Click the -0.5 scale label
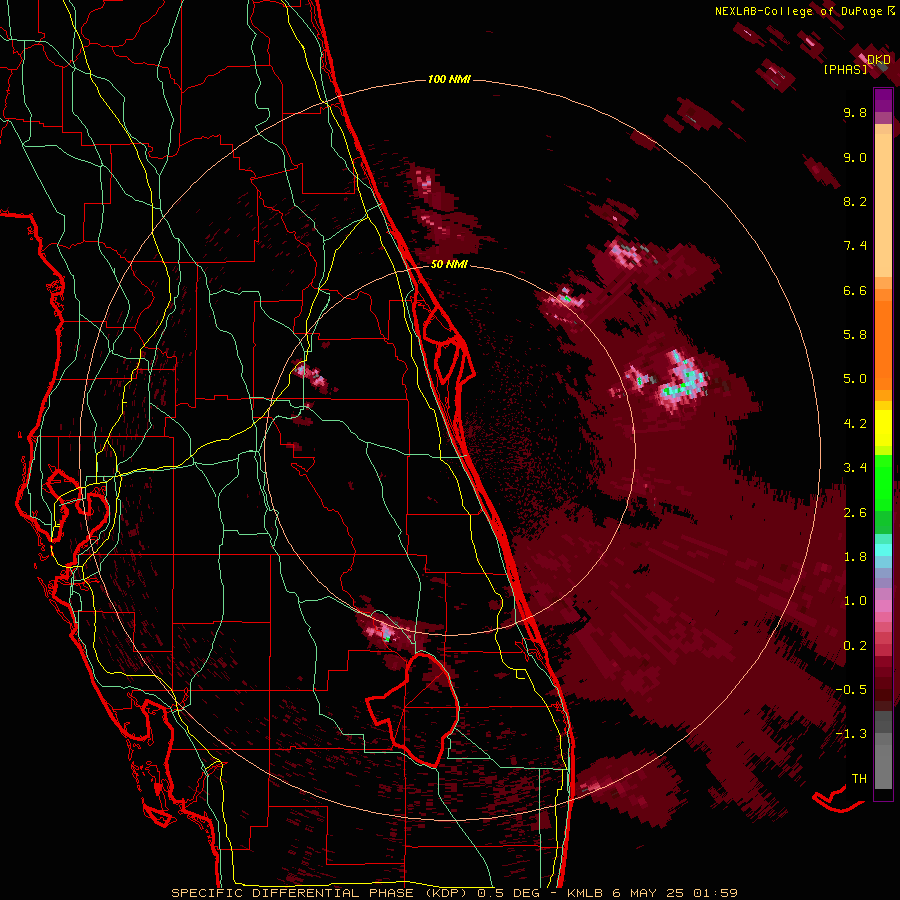The width and height of the screenshot is (900, 900). coord(851,690)
